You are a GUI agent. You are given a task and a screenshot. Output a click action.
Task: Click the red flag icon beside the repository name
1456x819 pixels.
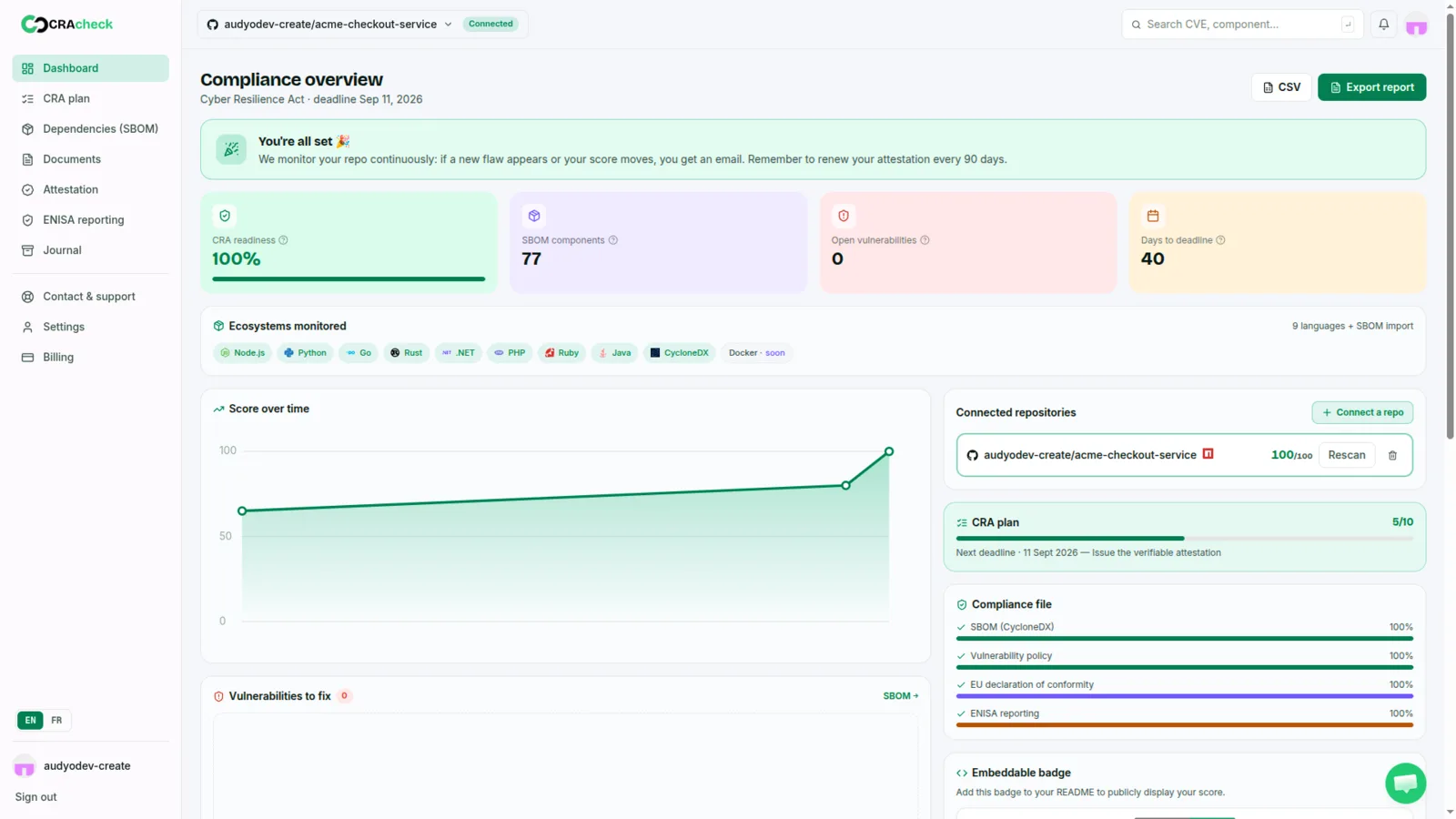(1208, 454)
